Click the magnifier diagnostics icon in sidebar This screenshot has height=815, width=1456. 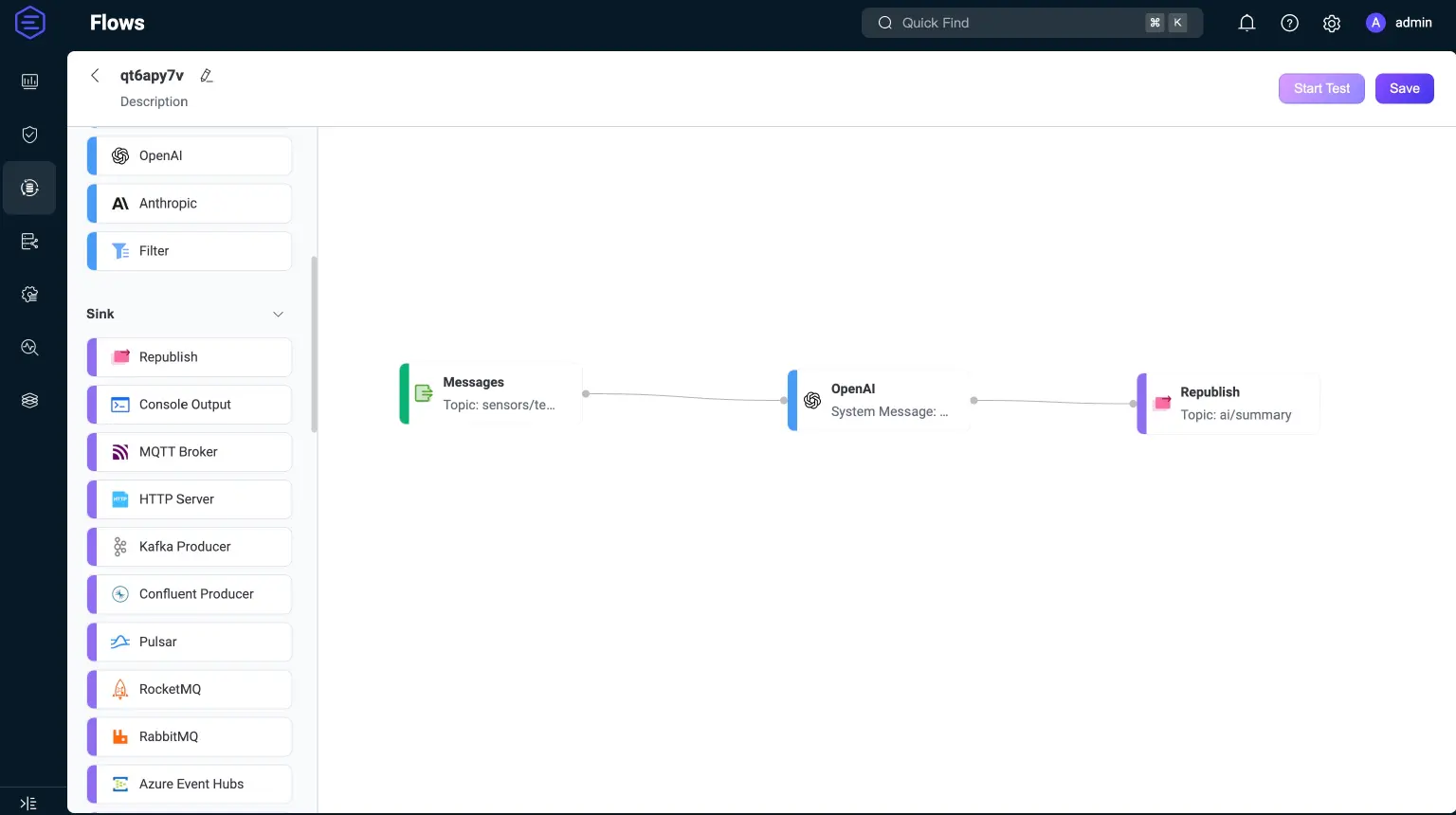(x=29, y=348)
